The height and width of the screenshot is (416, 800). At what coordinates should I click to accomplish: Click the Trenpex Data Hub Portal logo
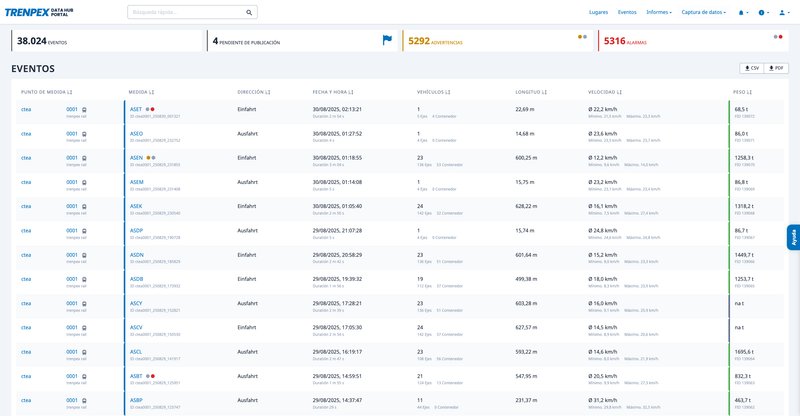(39, 12)
